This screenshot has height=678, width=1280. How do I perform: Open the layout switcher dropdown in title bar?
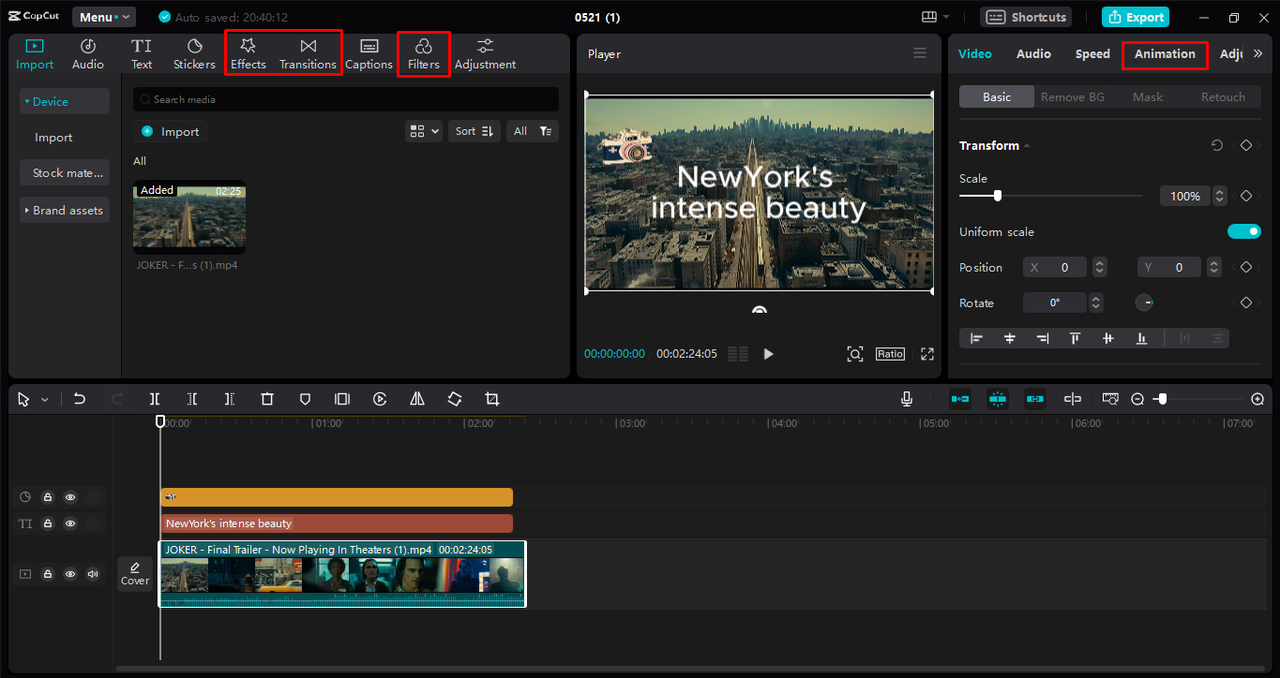tap(935, 17)
